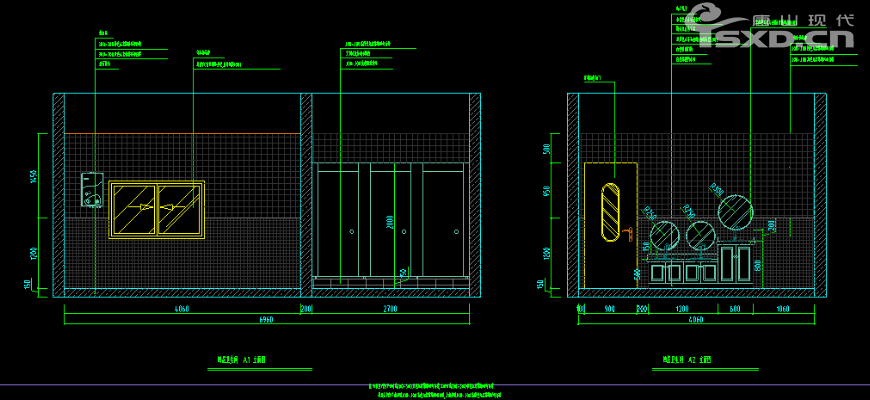
Task: Click the right toilet cubicle door
Action: [443, 223]
